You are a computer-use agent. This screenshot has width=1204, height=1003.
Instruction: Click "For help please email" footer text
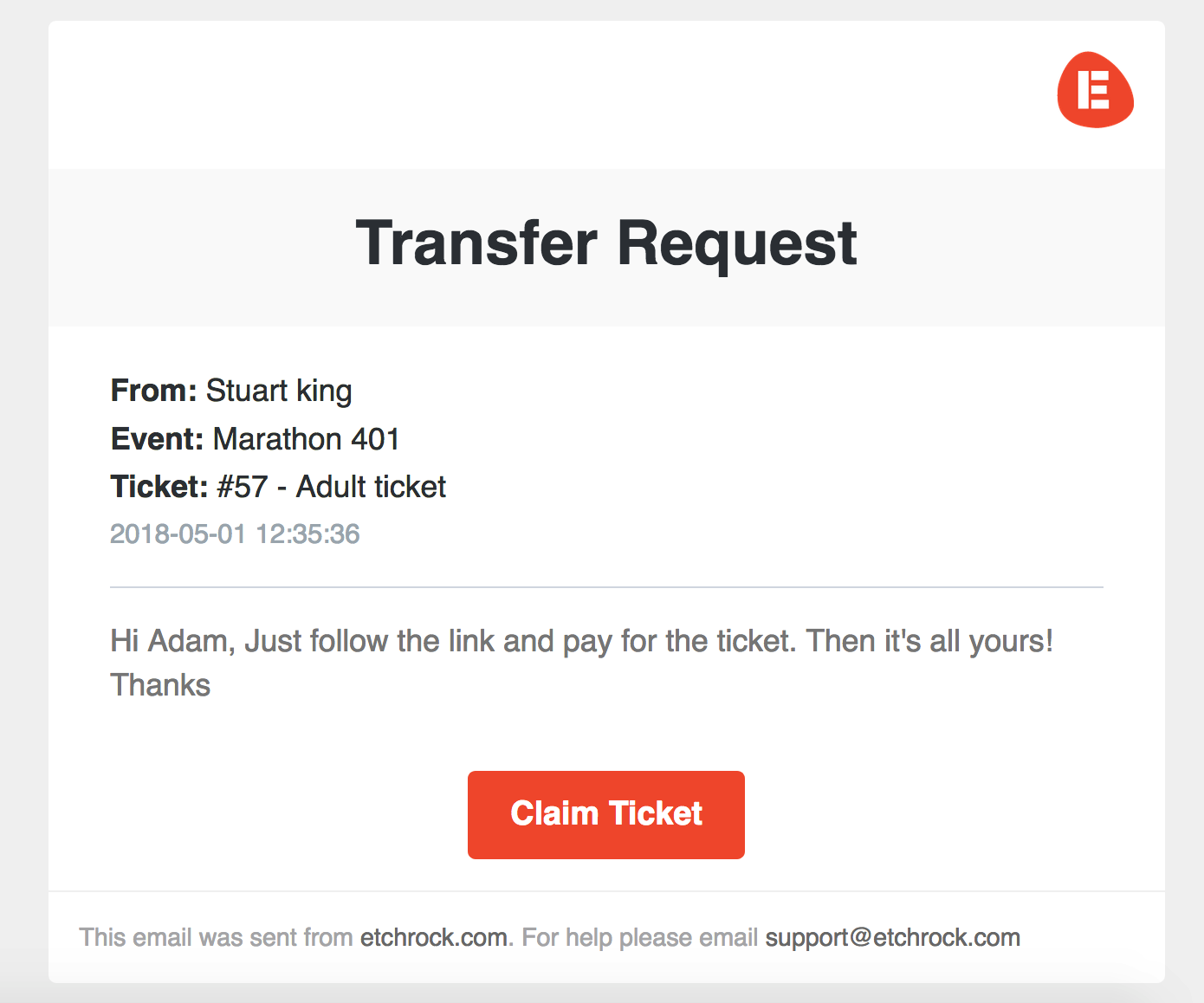tap(639, 937)
